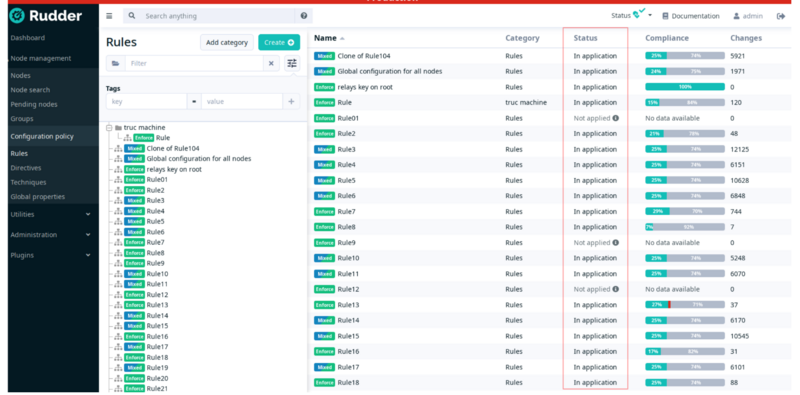
Task: Focus the rules Filter field
Action: tap(194, 63)
